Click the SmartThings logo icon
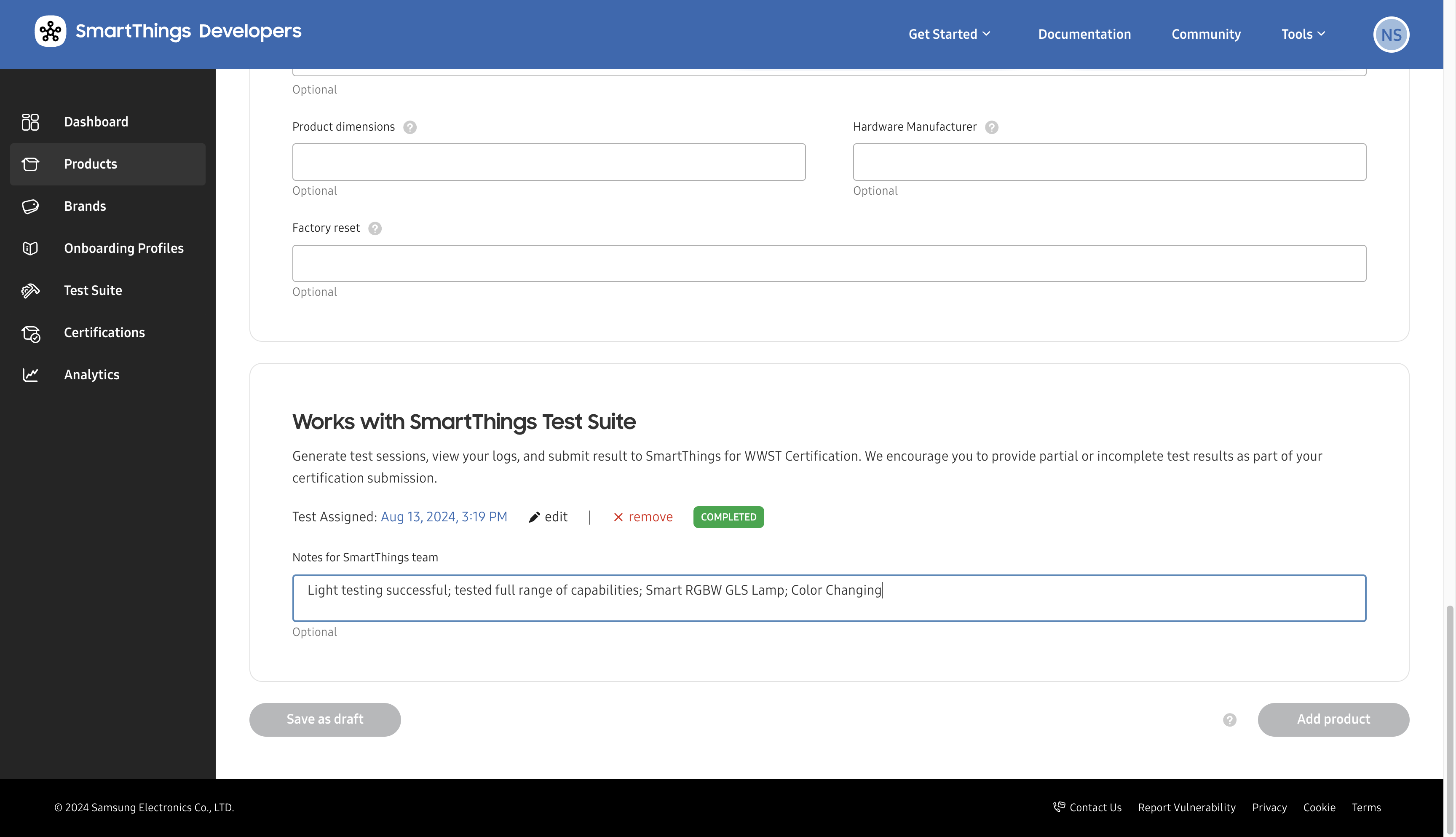1456x837 pixels. point(51,31)
